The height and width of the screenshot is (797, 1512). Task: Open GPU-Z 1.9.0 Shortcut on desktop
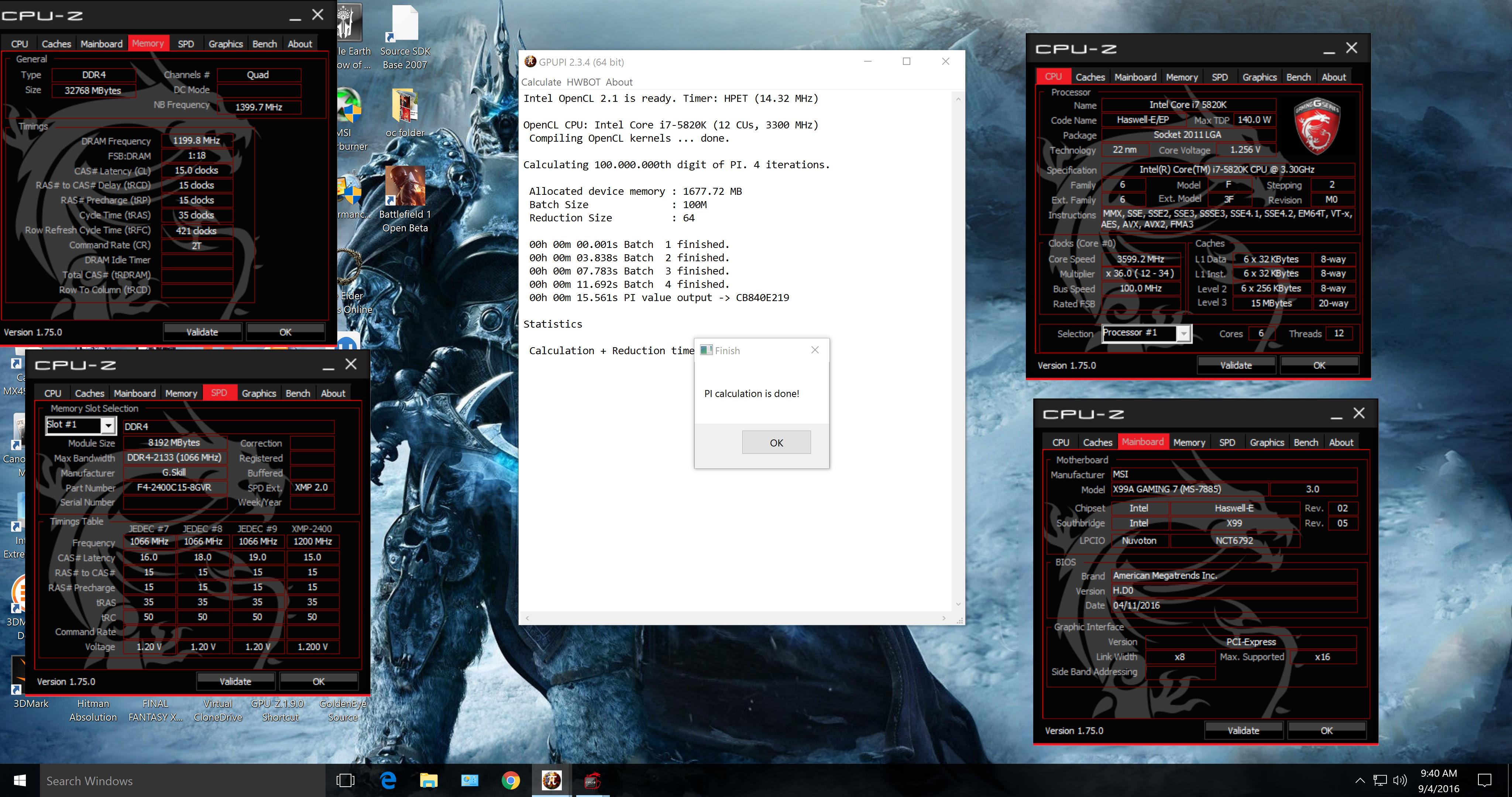(x=280, y=710)
